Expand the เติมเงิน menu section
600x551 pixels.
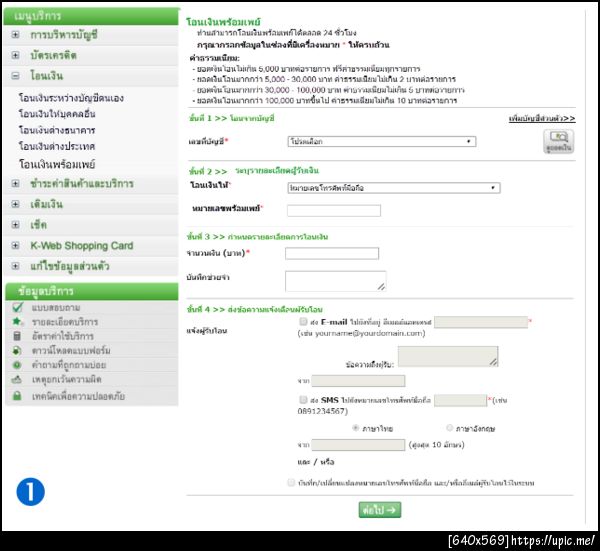15,204
